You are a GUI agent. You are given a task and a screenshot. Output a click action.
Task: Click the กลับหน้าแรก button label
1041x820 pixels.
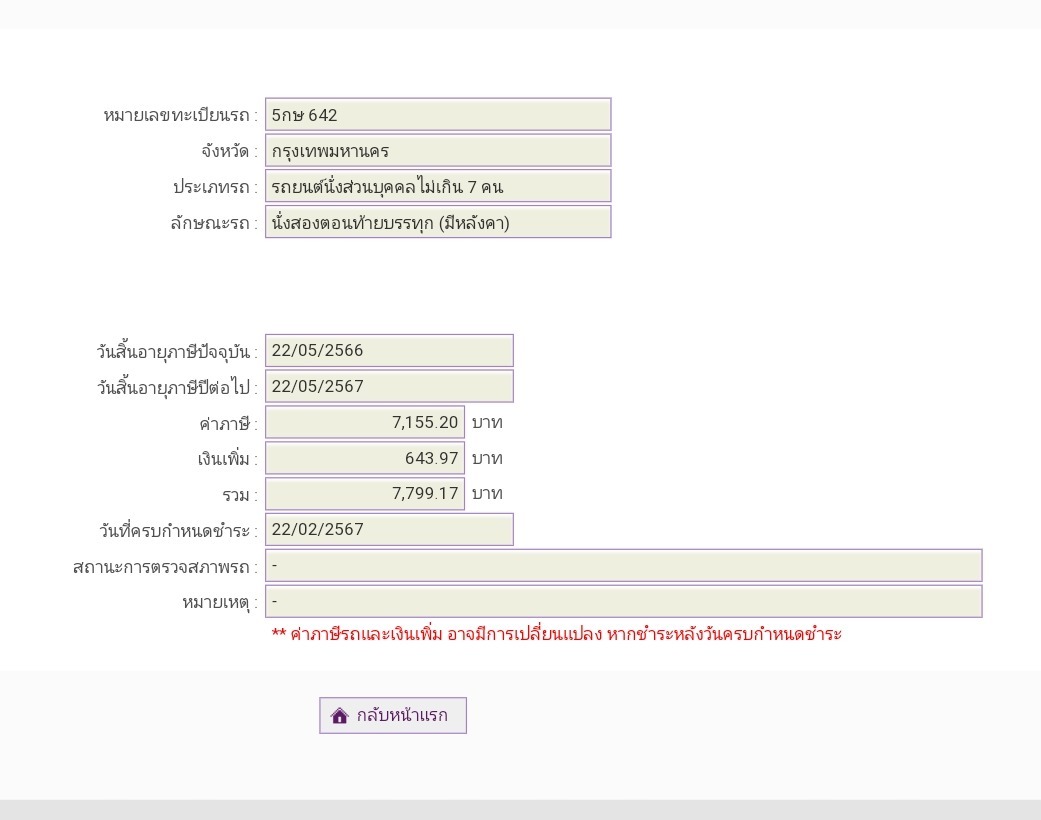click(x=402, y=716)
